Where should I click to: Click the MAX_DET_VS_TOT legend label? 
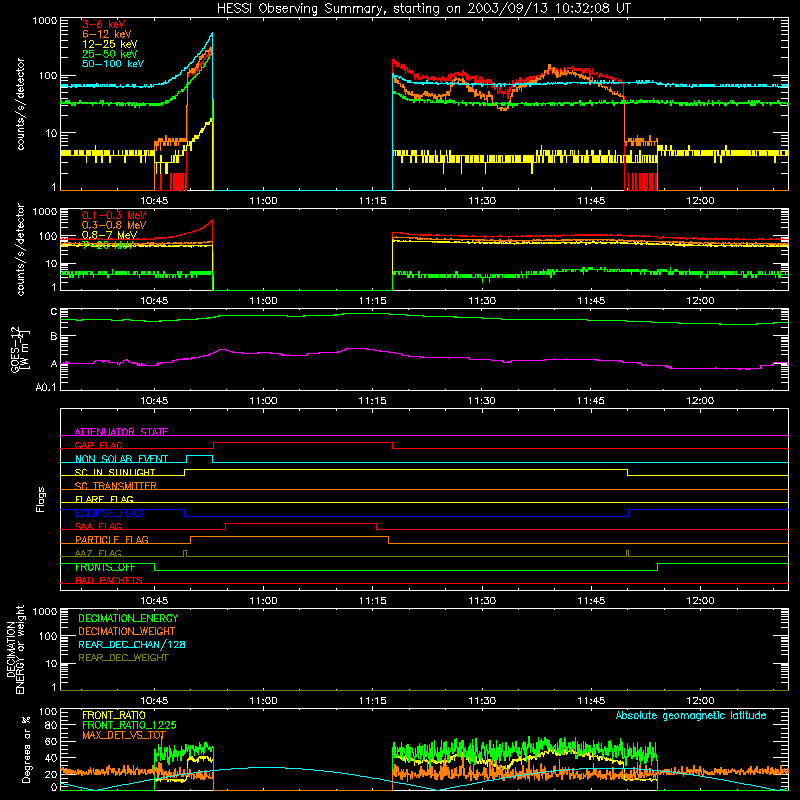124,735
